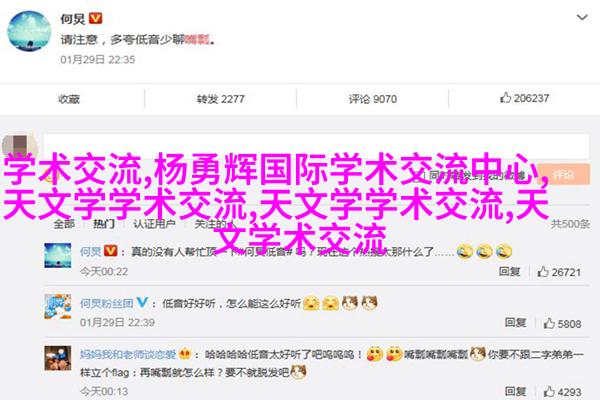Select the 全部 comments tab
Image resolution: width=600 pixels, height=400 pixels.
tap(64, 224)
